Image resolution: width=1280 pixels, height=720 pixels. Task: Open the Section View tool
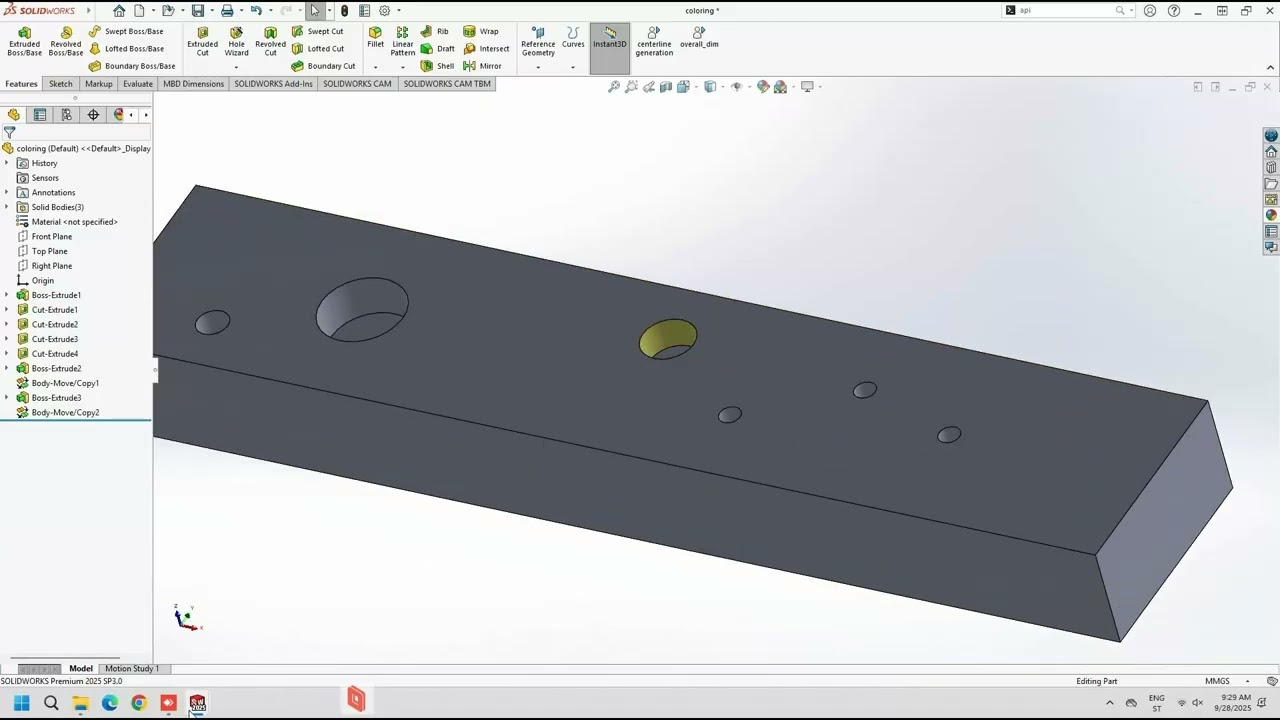(x=666, y=87)
